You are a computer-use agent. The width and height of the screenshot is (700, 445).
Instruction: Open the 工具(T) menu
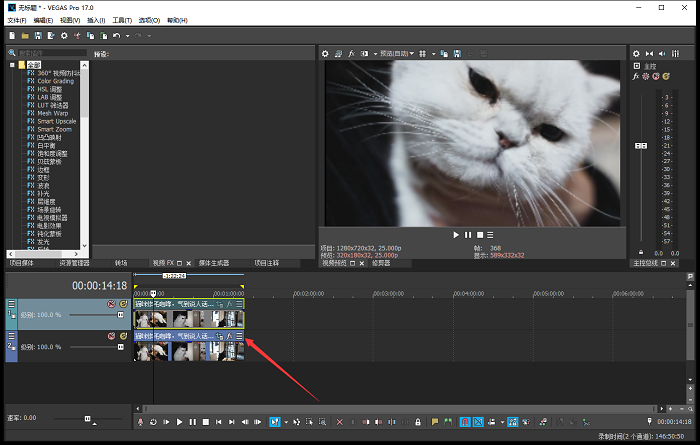click(x=121, y=20)
